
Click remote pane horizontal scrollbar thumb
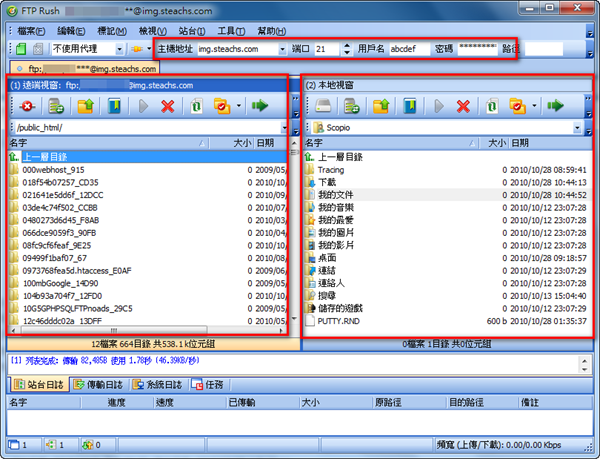[114, 330]
